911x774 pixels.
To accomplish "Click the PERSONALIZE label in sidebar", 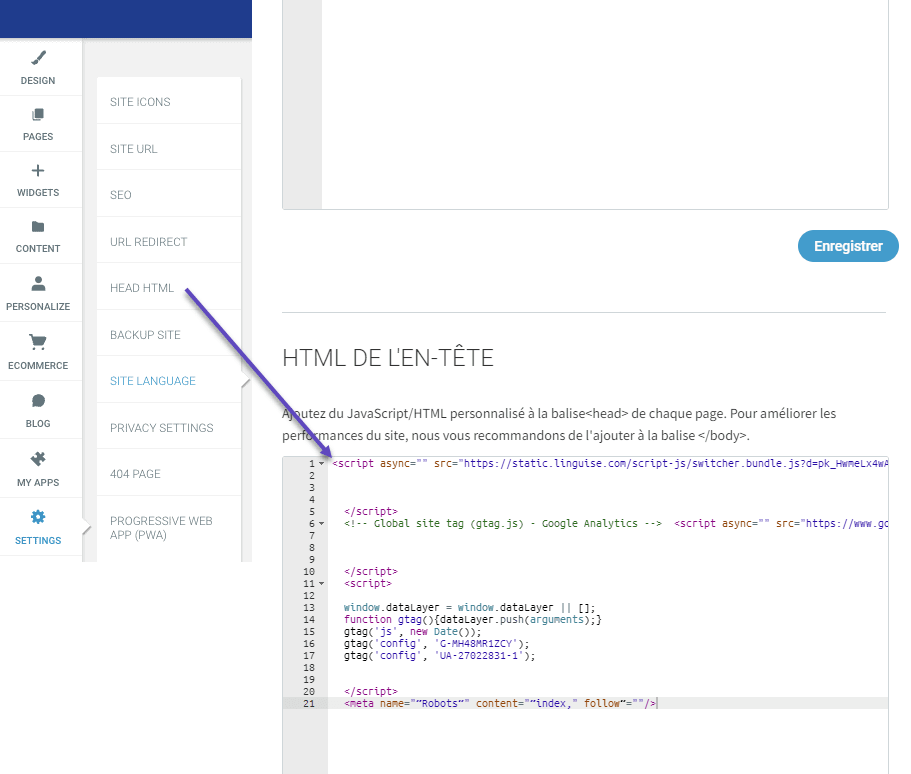I will 38,306.
